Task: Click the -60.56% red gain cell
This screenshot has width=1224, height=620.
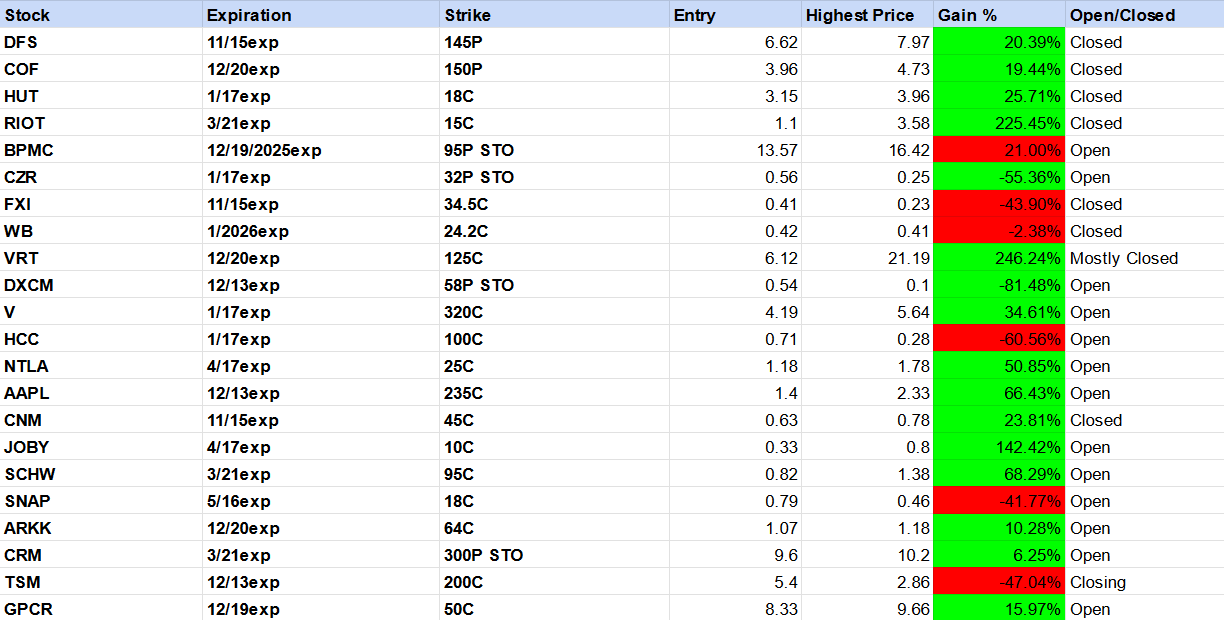Action: 999,339
